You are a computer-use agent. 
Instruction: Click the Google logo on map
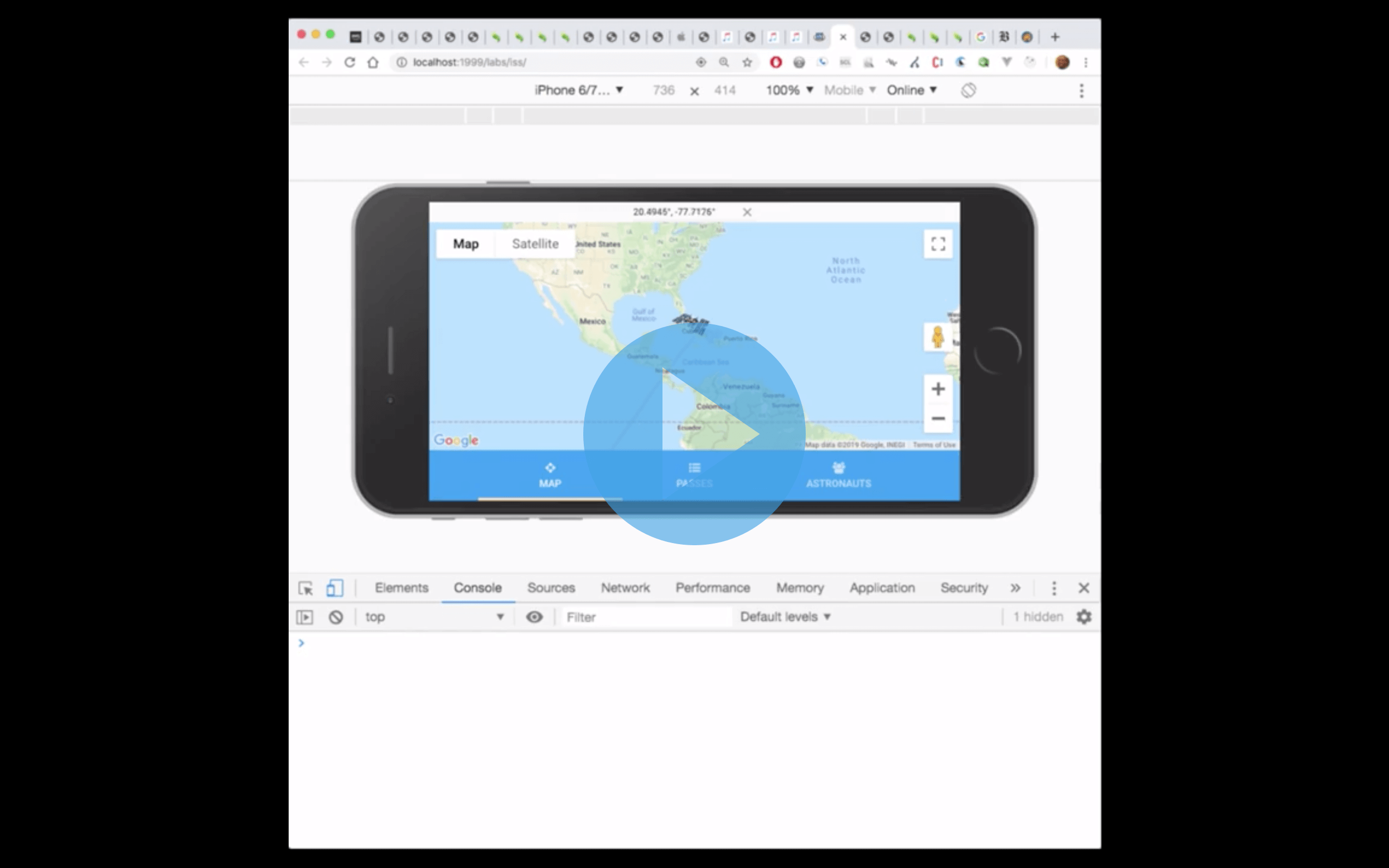click(x=456, y=441)
